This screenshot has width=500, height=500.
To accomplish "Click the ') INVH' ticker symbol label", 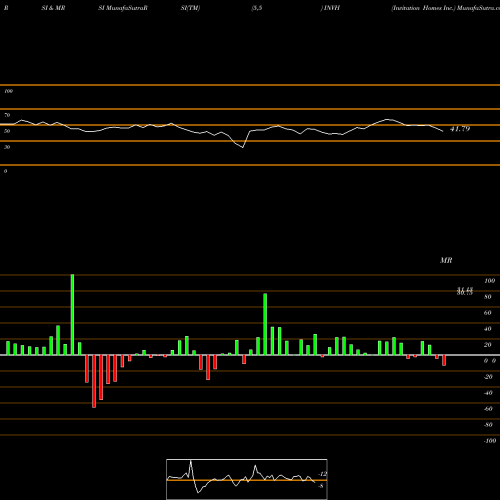I will (330, 8).
